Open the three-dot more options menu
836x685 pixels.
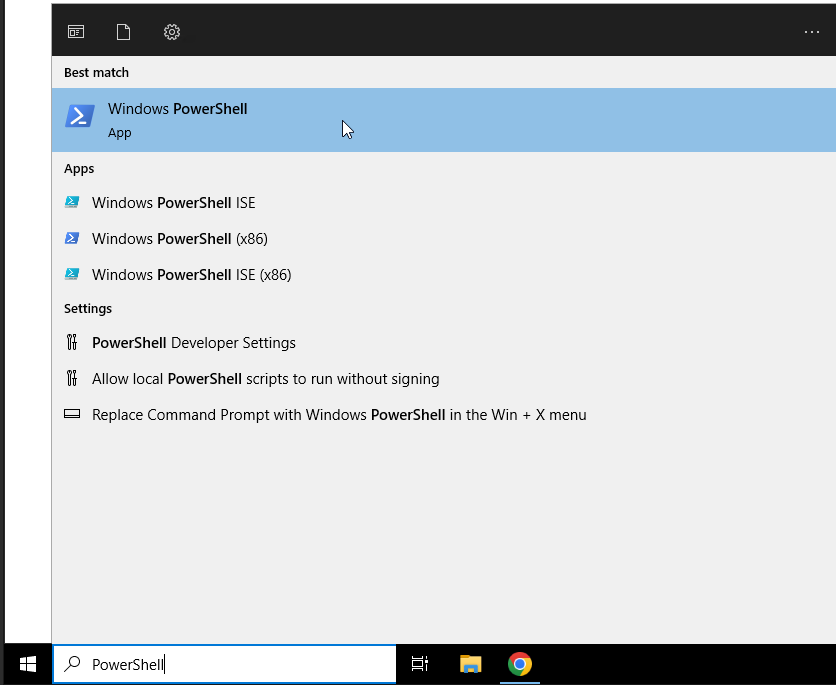[x=811, y=32]
